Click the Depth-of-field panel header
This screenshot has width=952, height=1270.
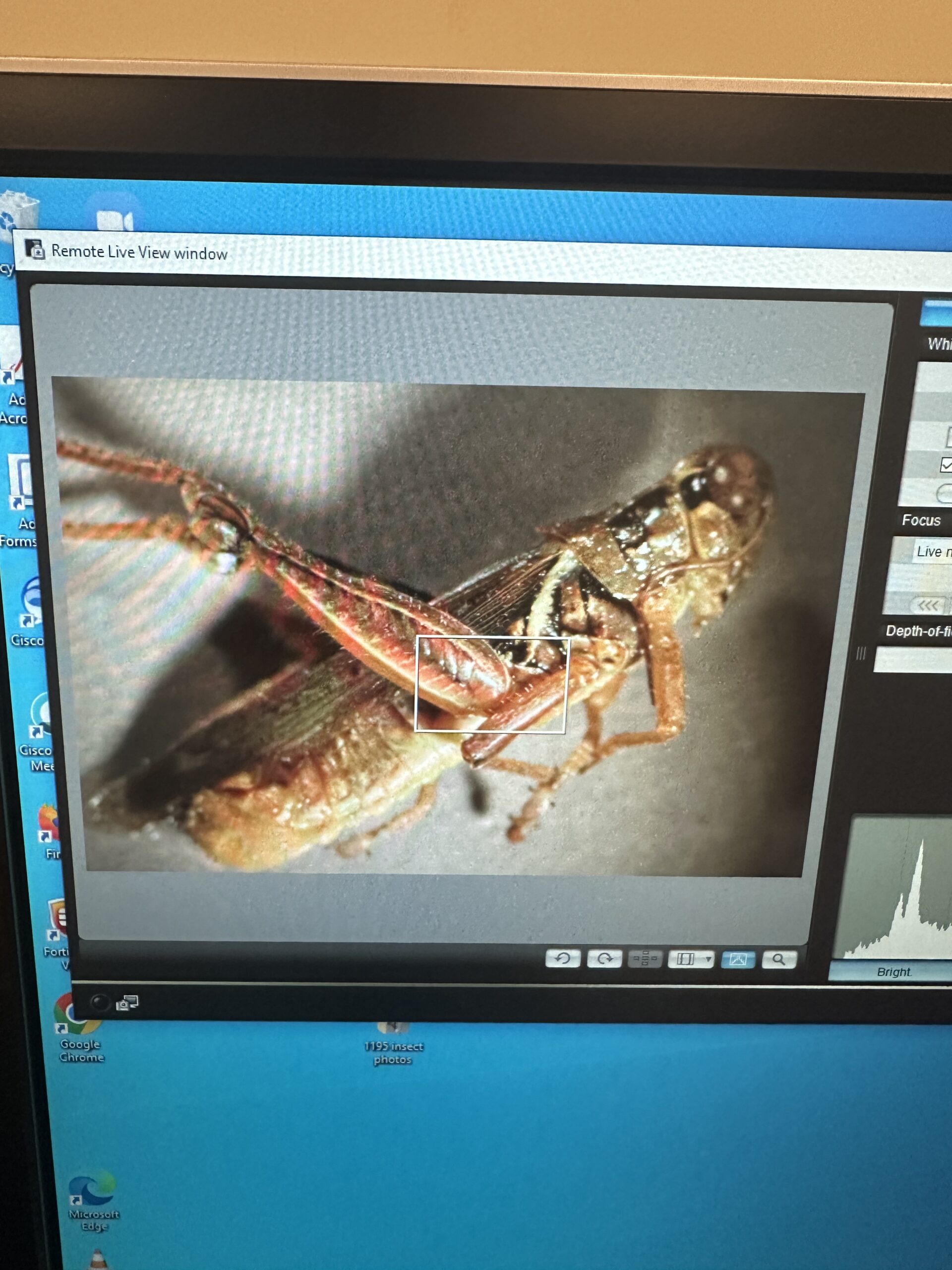(918, 631)
